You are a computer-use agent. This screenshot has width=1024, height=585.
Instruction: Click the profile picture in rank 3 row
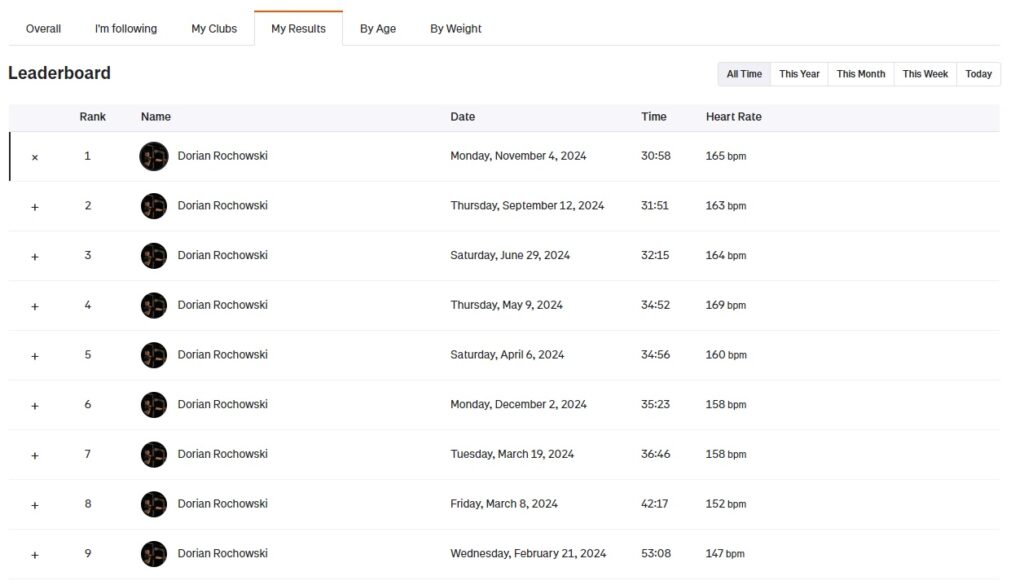pos(153,256)
